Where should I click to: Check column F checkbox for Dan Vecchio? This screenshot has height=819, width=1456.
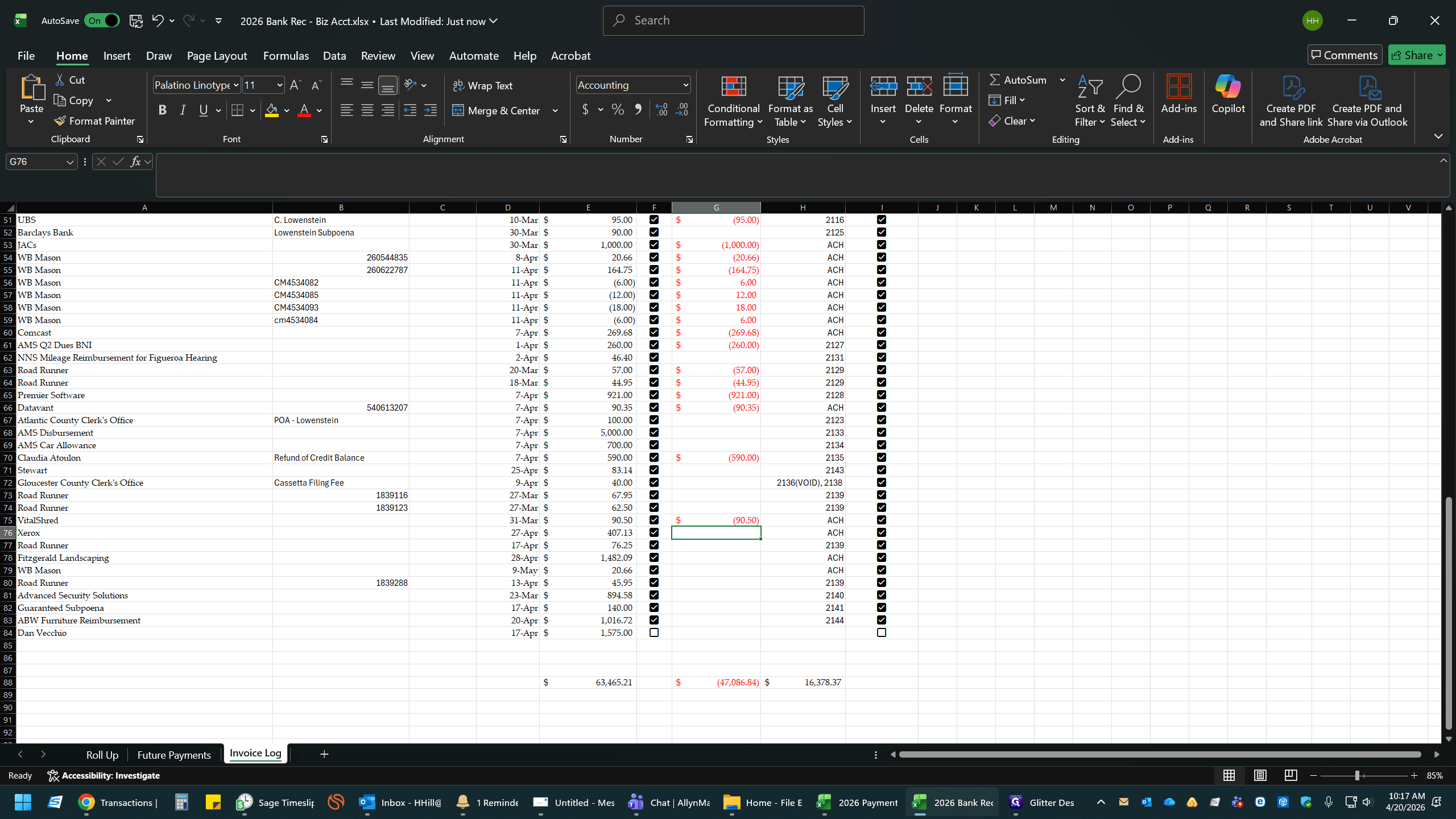[654, 633]
